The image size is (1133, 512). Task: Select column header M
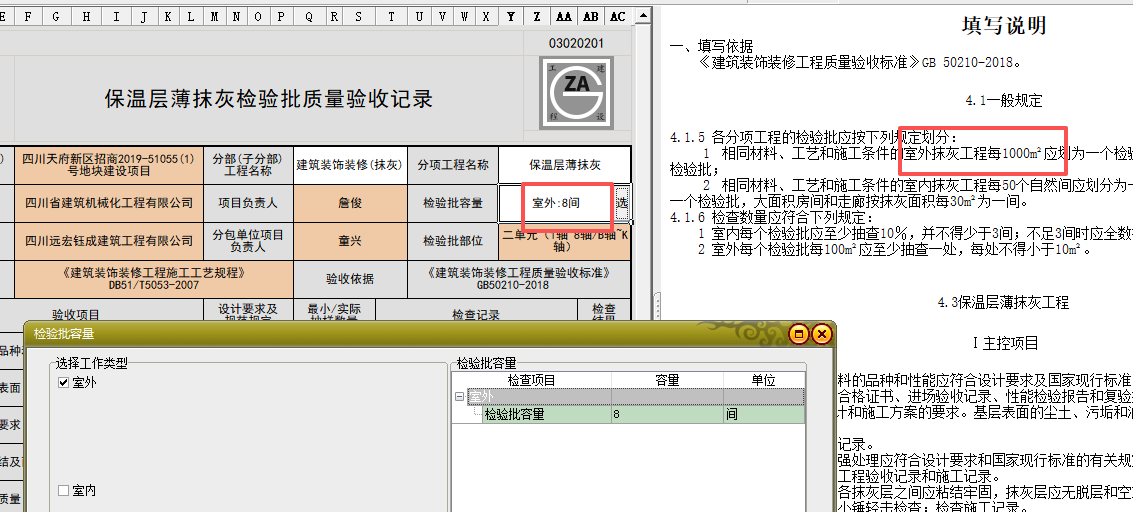[214, 16]
